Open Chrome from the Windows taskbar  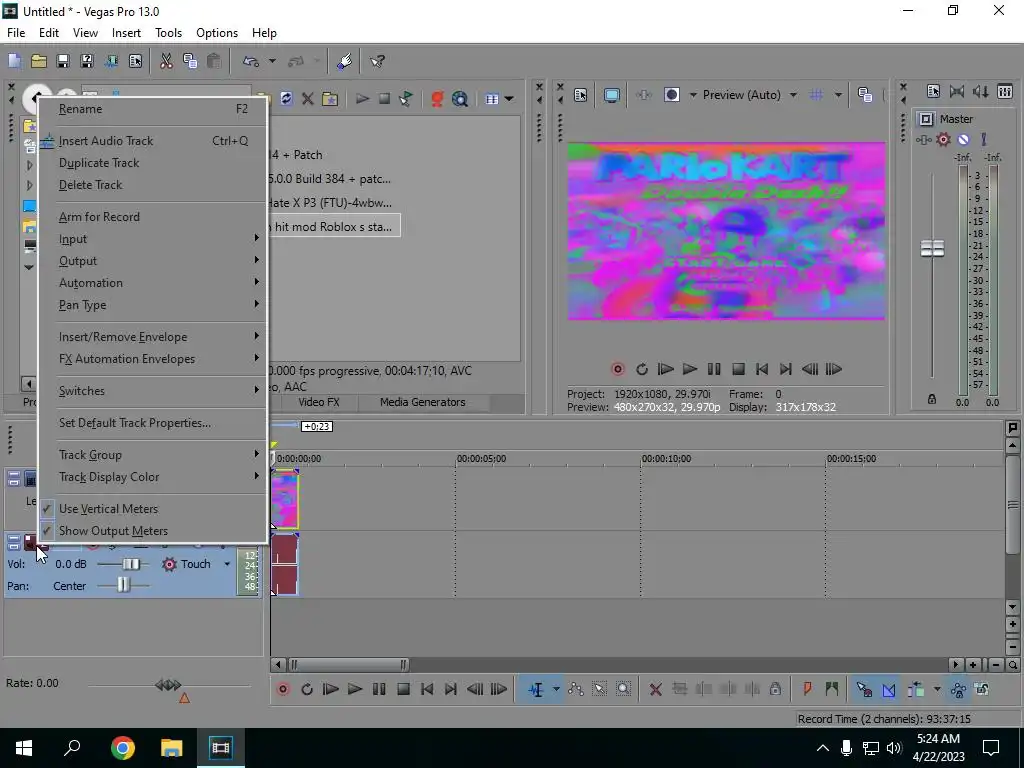pyautogui.click(x=122, y=748)
